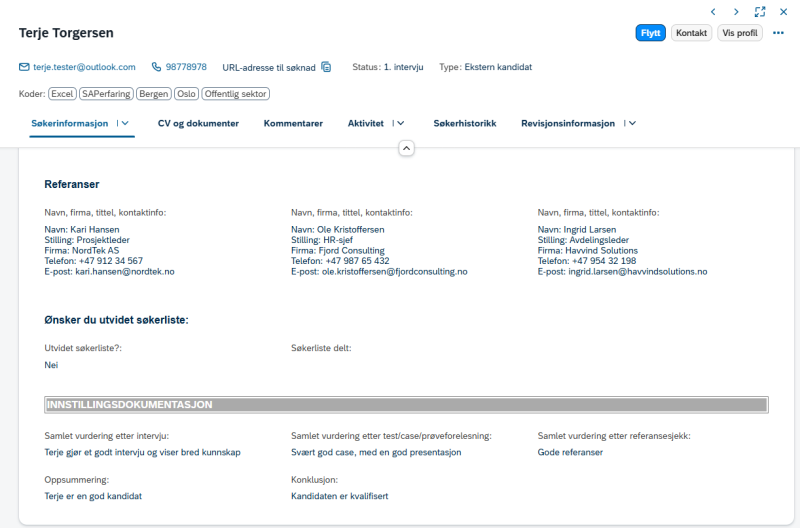Open CV og dokumenter tab
Viewport: 800px width, 528px height.
point(198,123)
